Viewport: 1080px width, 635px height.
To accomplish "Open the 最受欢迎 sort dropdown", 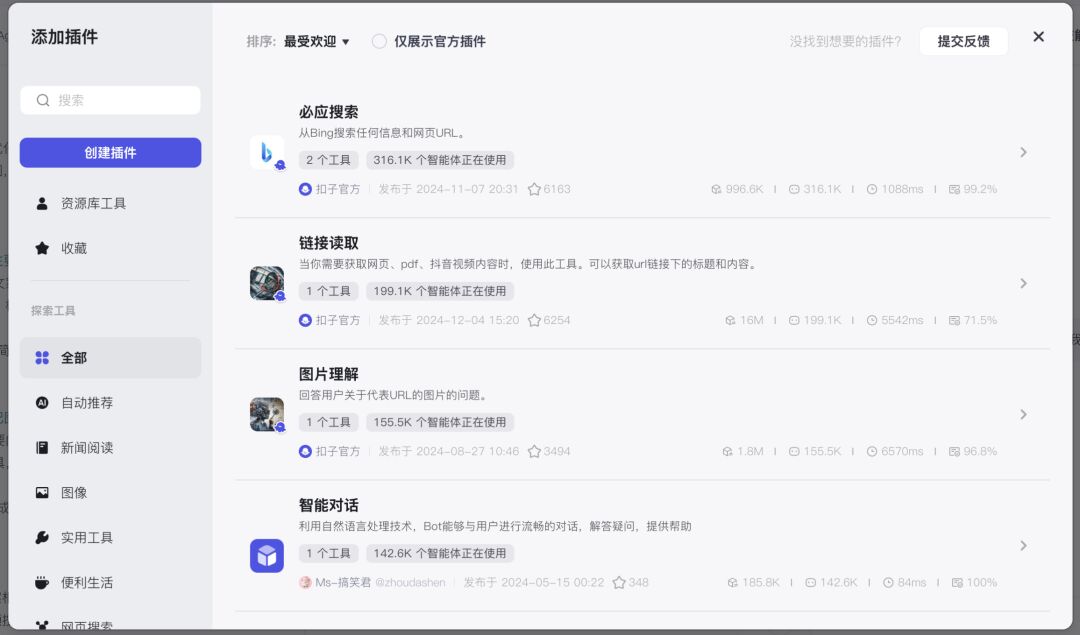I will (x=317, y=41).
